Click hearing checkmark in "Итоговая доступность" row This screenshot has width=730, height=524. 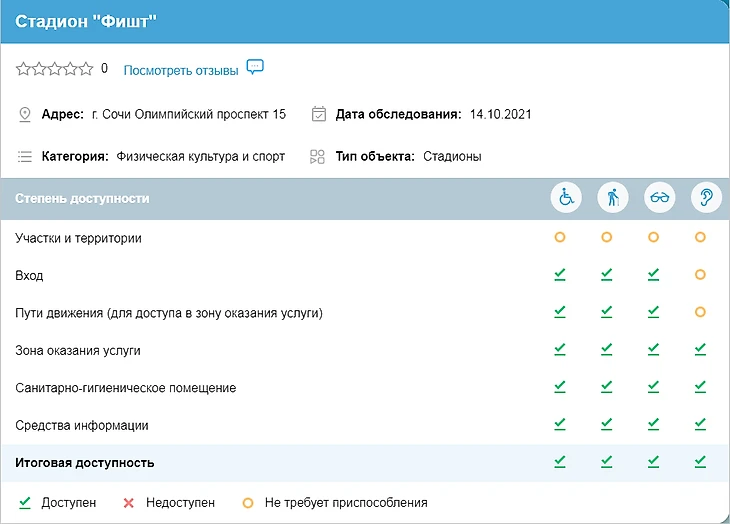[x=700, y=461]
